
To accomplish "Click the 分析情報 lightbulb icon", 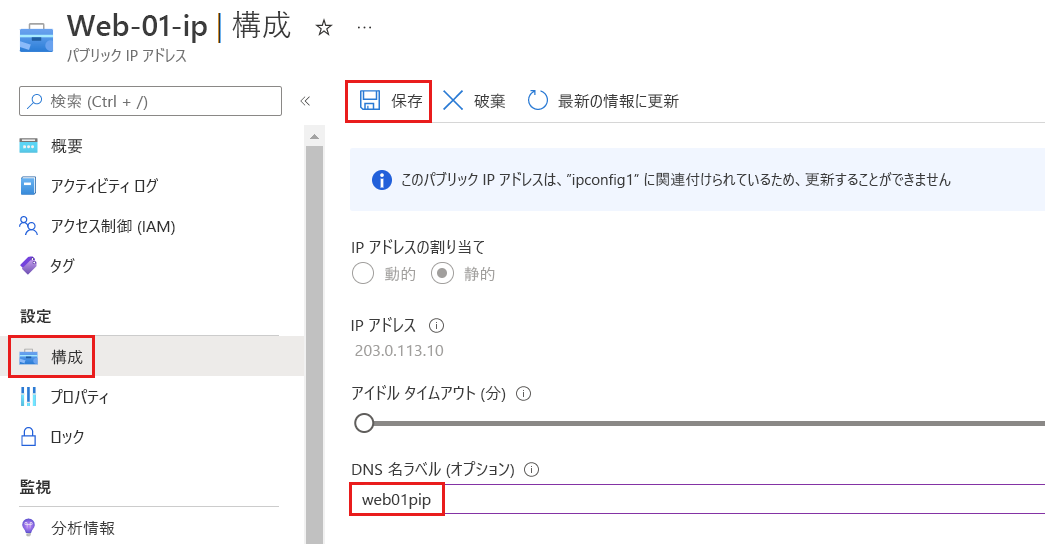I will click(29, 528).
